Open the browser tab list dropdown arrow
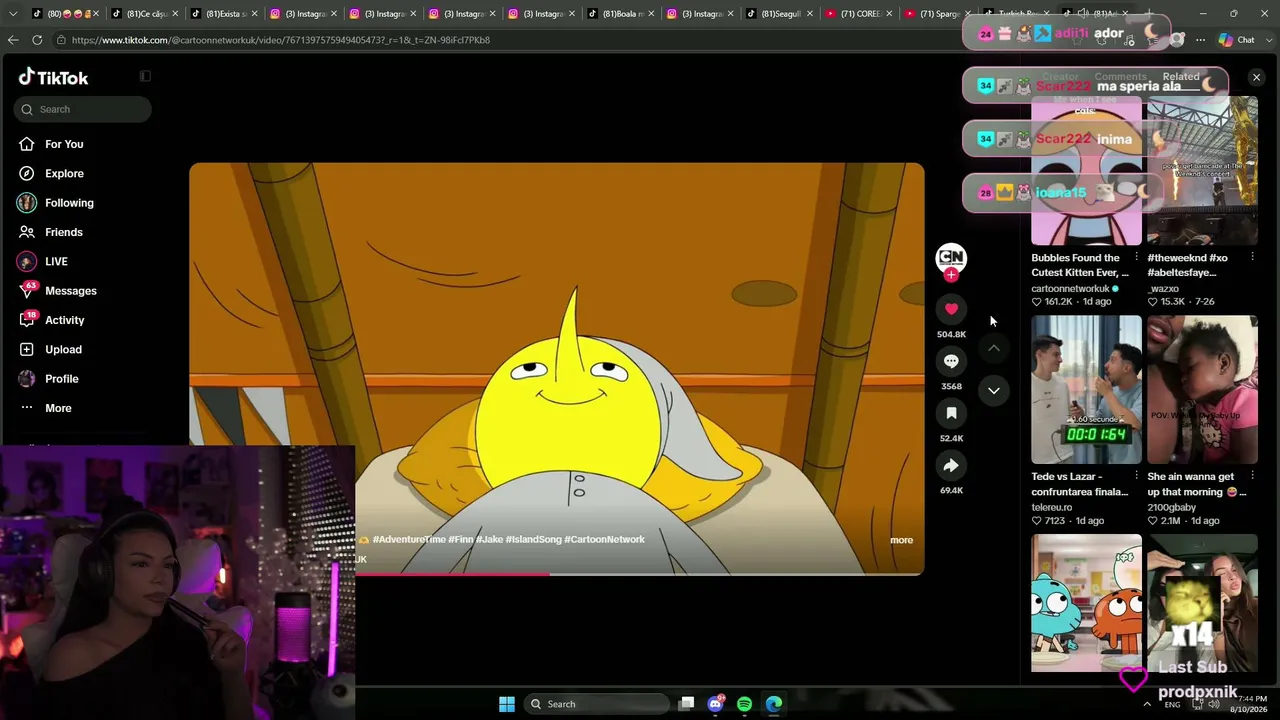 click(x=13, y=14)
